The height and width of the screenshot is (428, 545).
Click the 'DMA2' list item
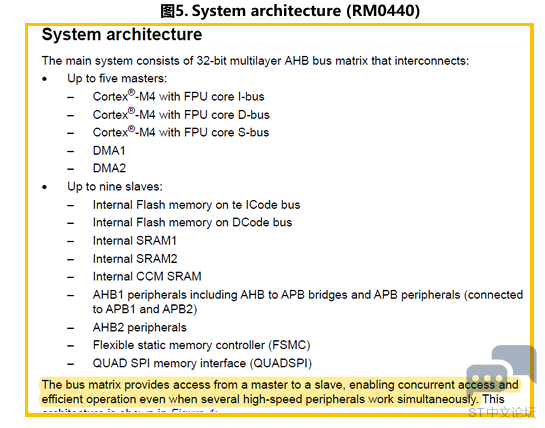(109, 168)
